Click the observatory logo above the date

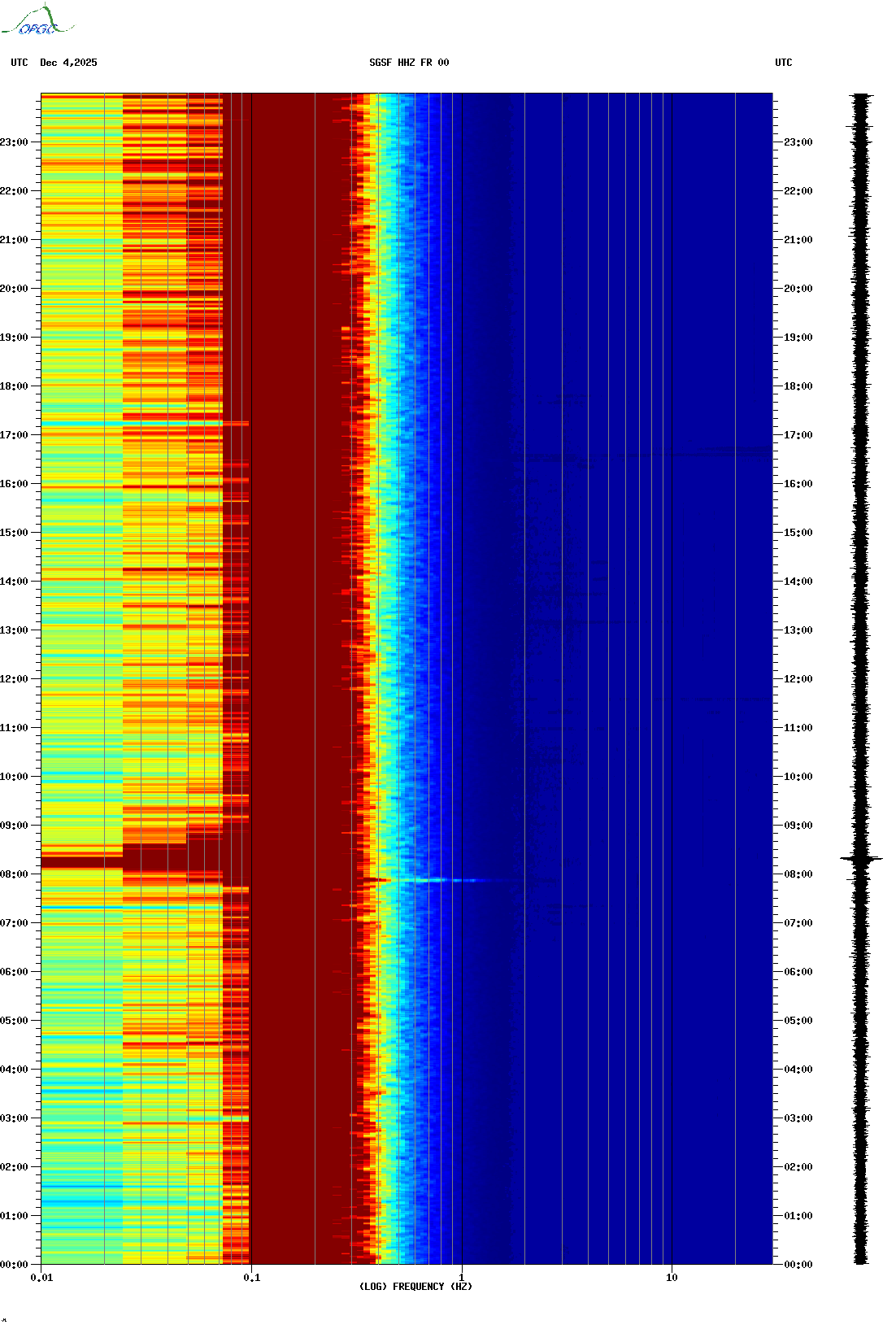coord(37,21)
